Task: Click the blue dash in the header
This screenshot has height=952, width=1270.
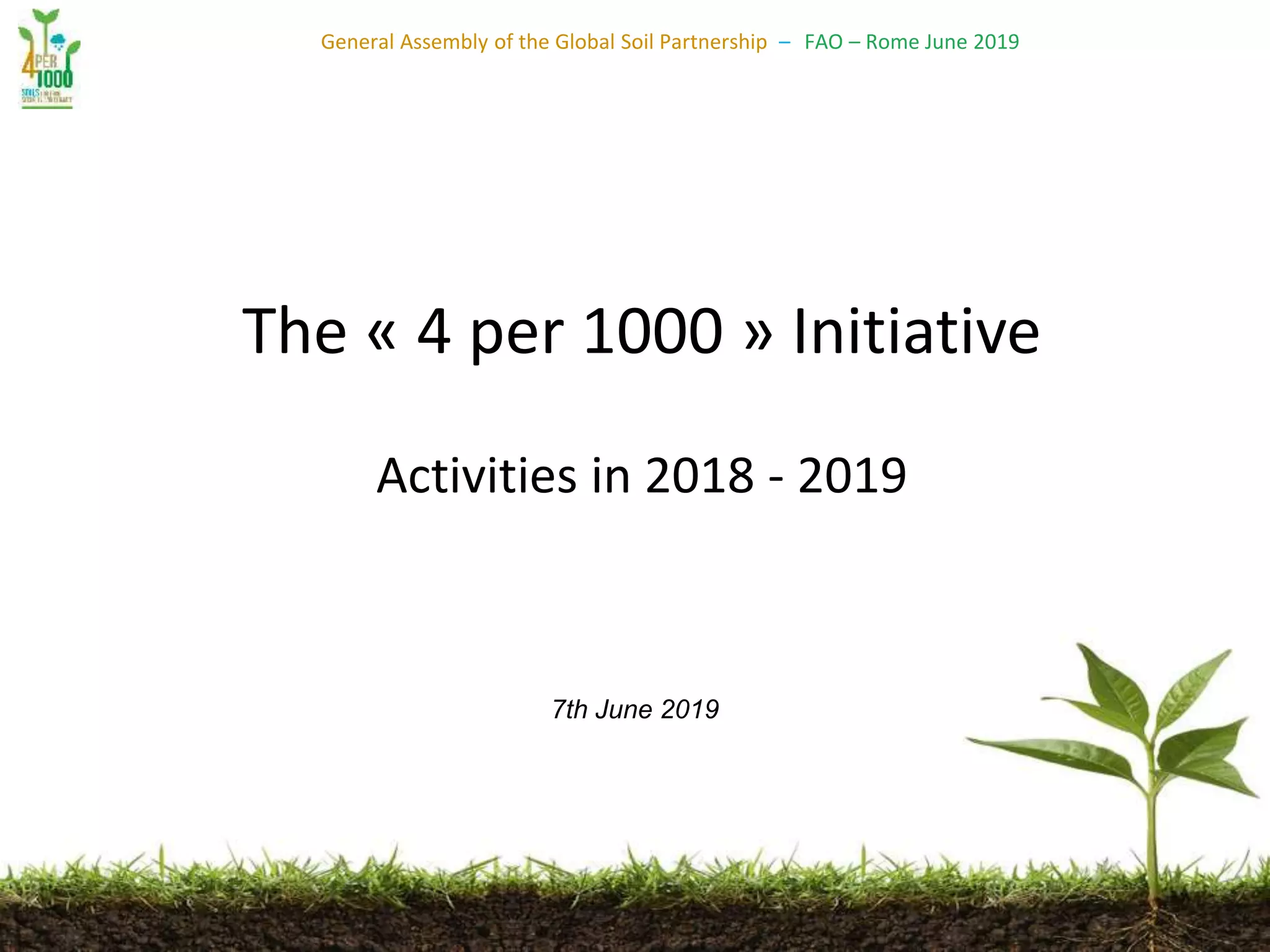Action: [785, 42]
